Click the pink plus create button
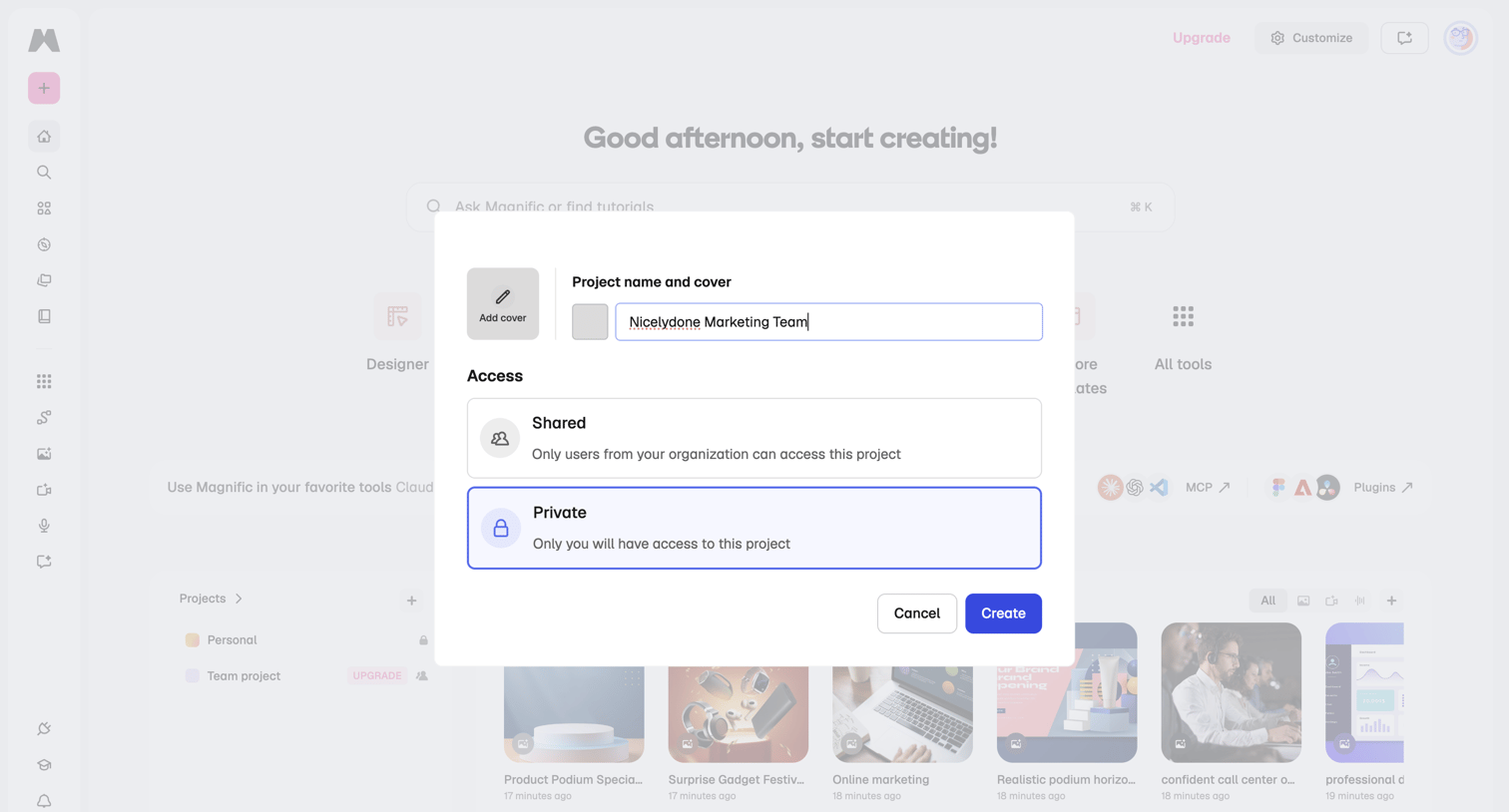Image resolution: width=1509 pixels, height=812 pixels. pos(44,89)
